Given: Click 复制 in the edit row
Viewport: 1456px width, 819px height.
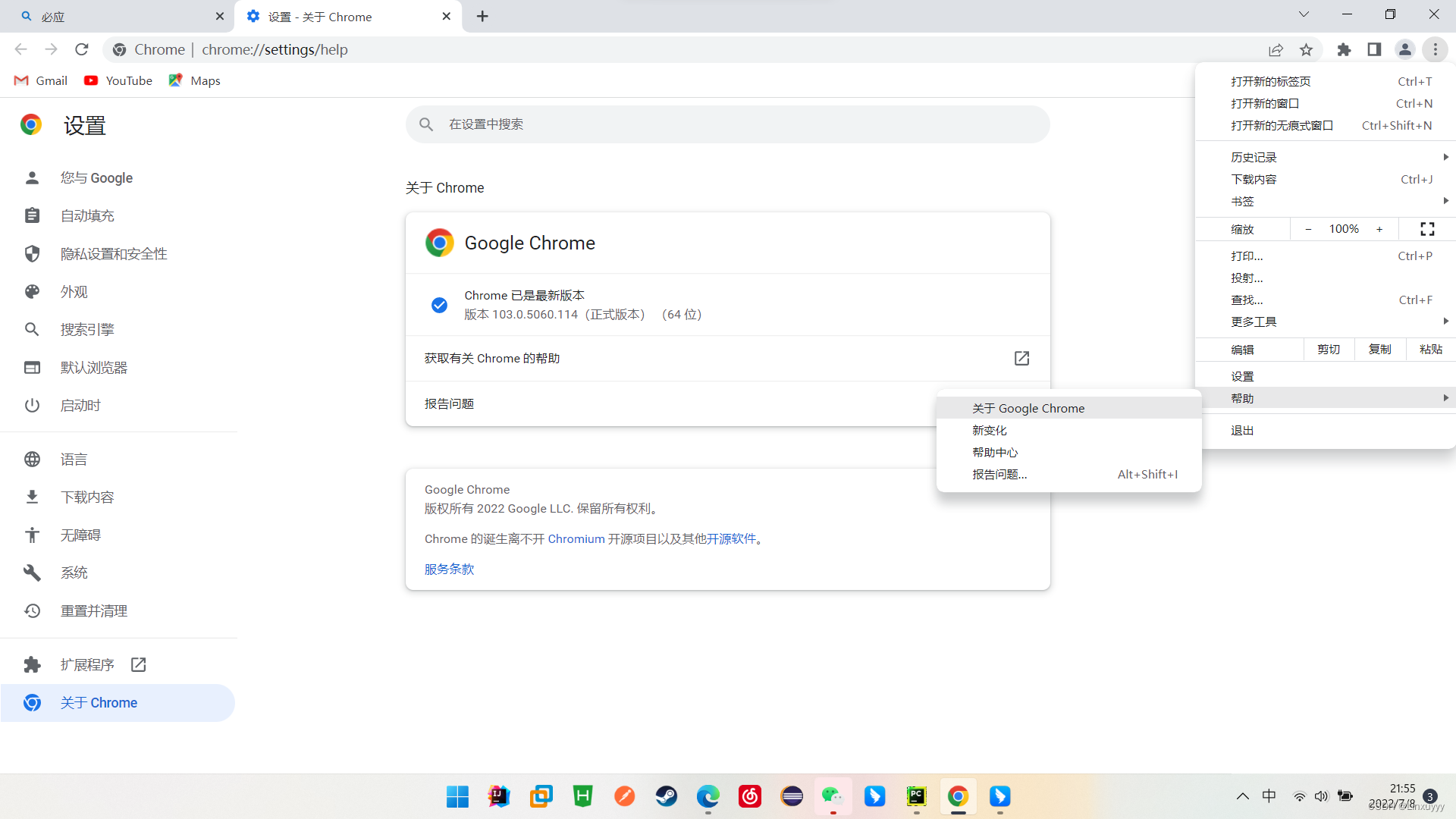Looking at the screenshot, I should pos(1380,350).
